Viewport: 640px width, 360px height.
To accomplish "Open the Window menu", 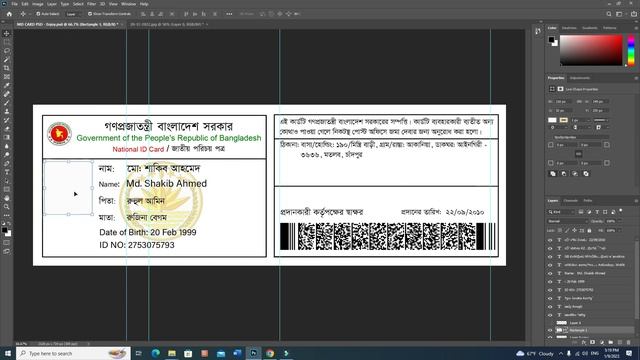I will [129, 4].
